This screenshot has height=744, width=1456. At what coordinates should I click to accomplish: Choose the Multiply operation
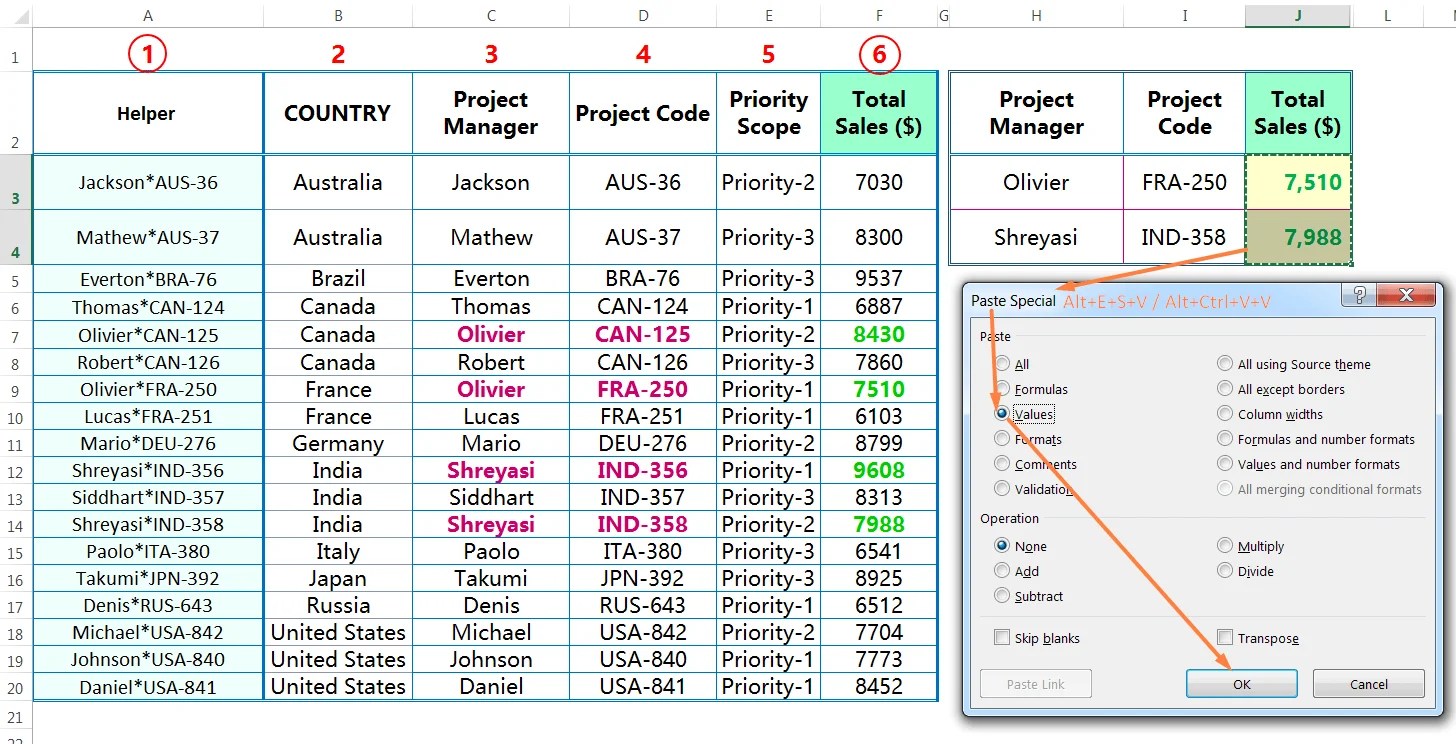tap(1224, 545)
